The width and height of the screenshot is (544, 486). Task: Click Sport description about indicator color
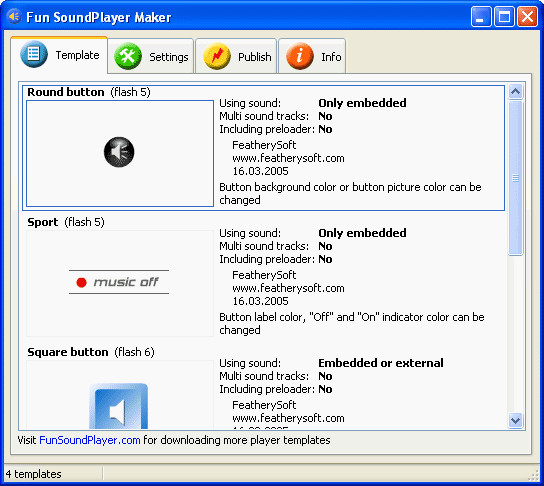[352, 324]
